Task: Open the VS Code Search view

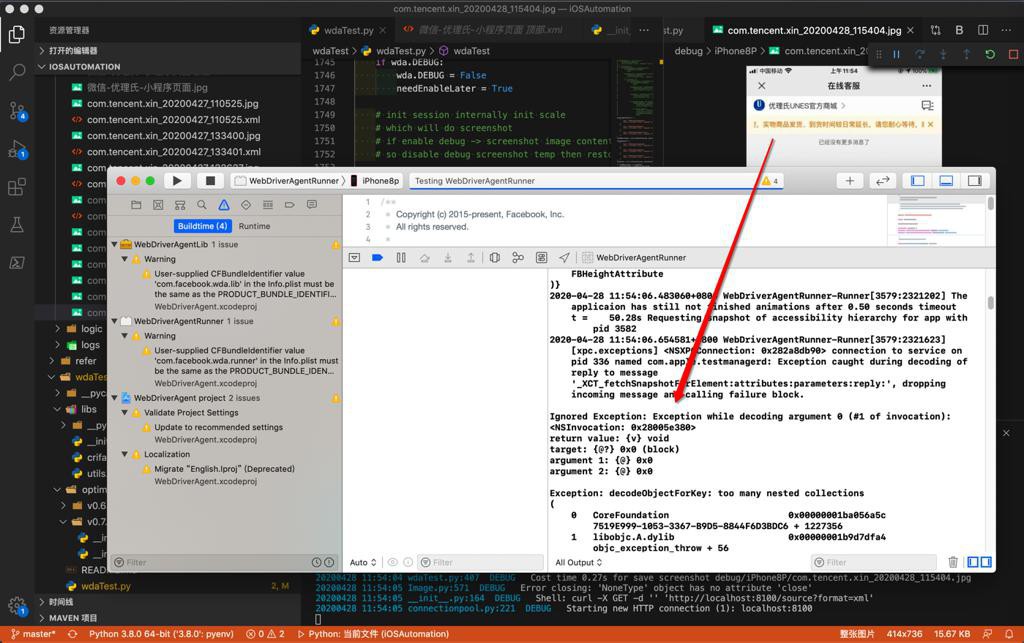Action: [17, 72]
